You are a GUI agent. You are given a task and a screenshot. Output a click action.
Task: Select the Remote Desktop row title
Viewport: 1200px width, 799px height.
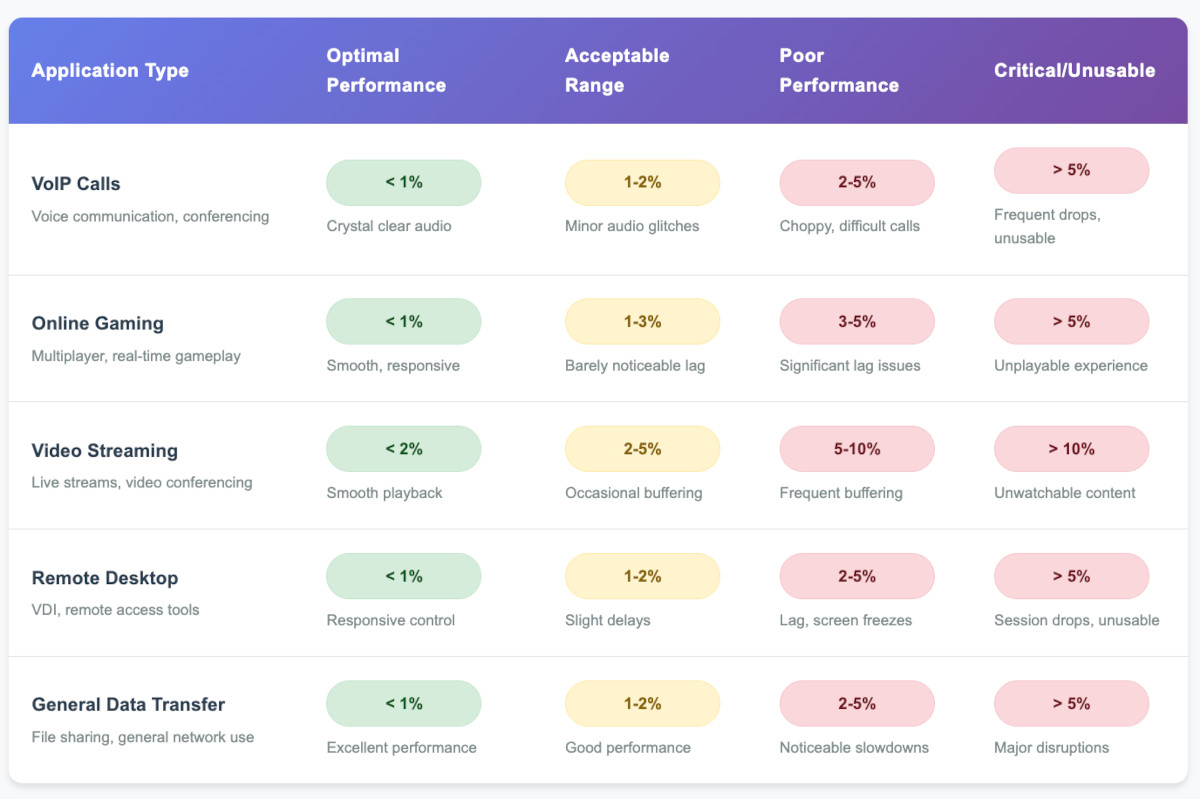click(x=104, y=578)
